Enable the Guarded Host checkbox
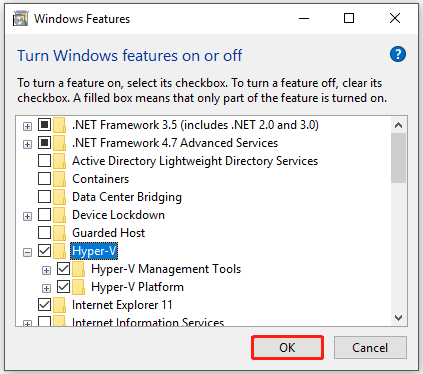The image size is (423, 374). click(44, 233)
